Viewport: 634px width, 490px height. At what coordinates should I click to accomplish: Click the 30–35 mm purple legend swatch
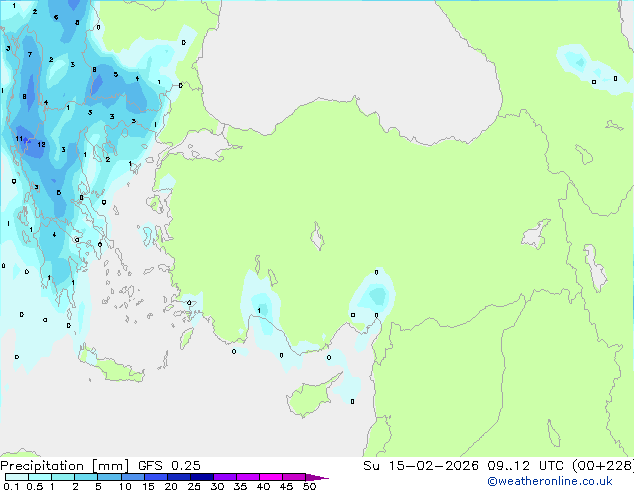(224, 477)
